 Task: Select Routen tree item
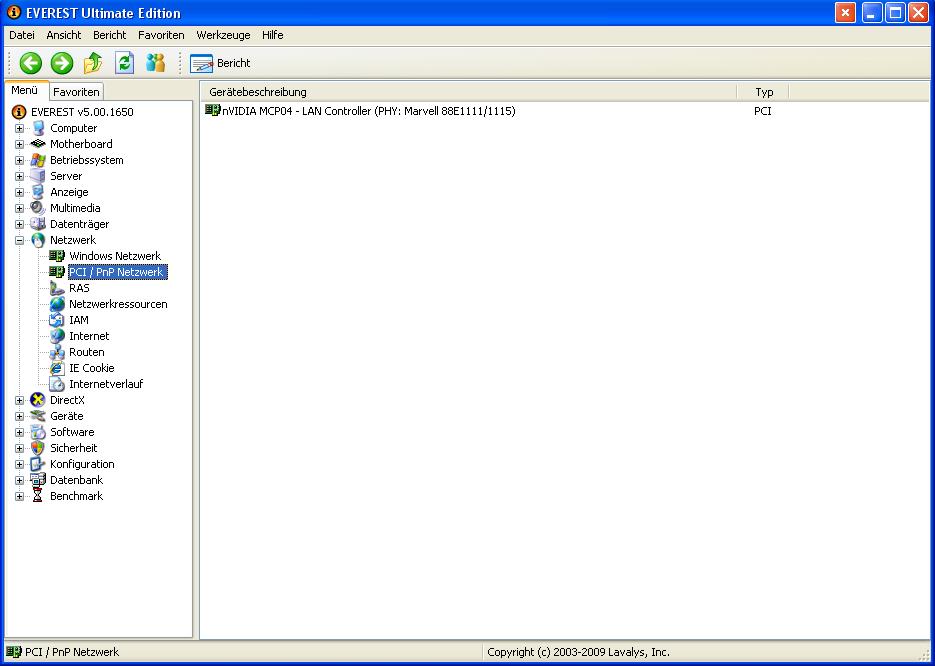click(x=87, y=352)
